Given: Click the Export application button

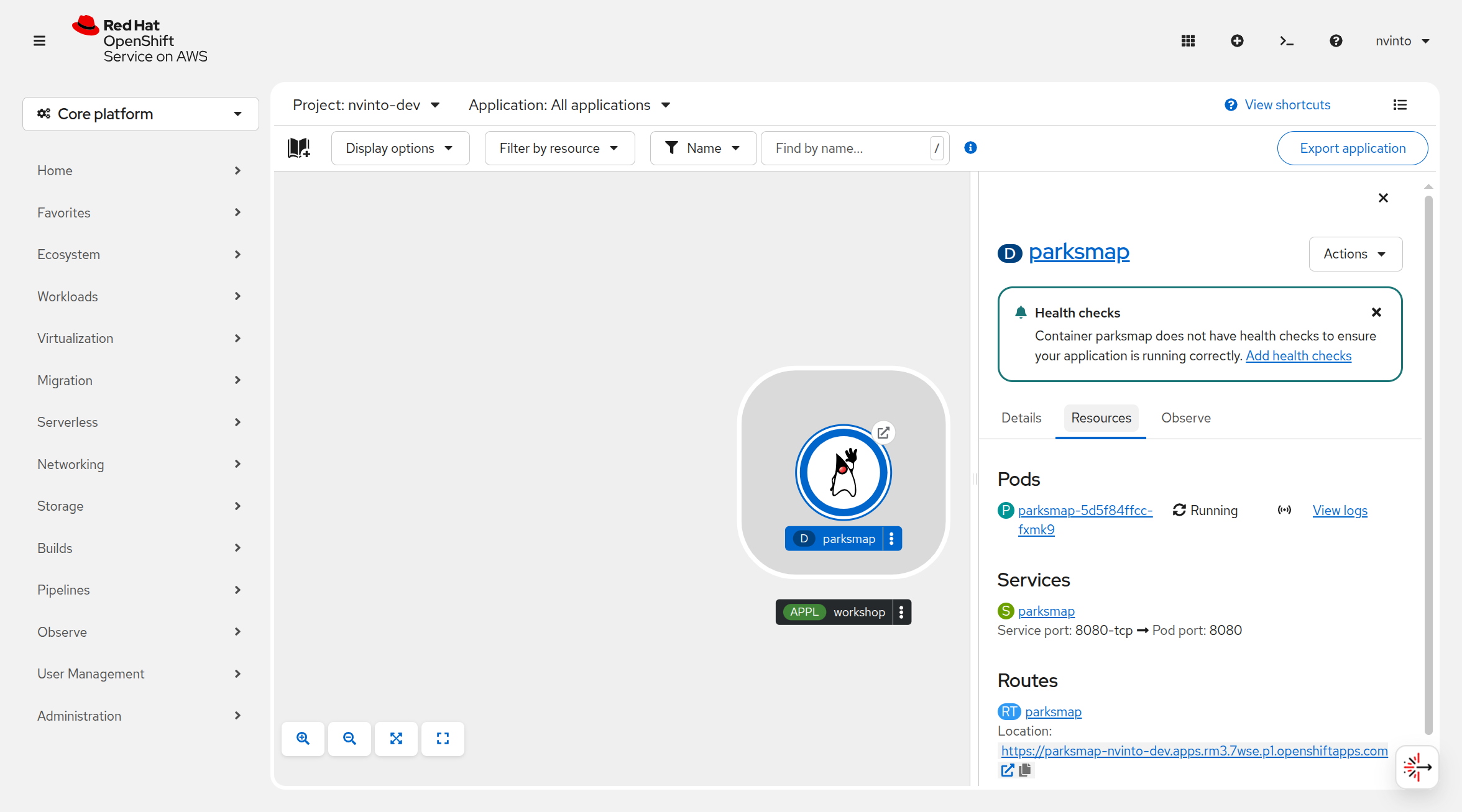Looking at the screenshot, I should coord(1353,148).
